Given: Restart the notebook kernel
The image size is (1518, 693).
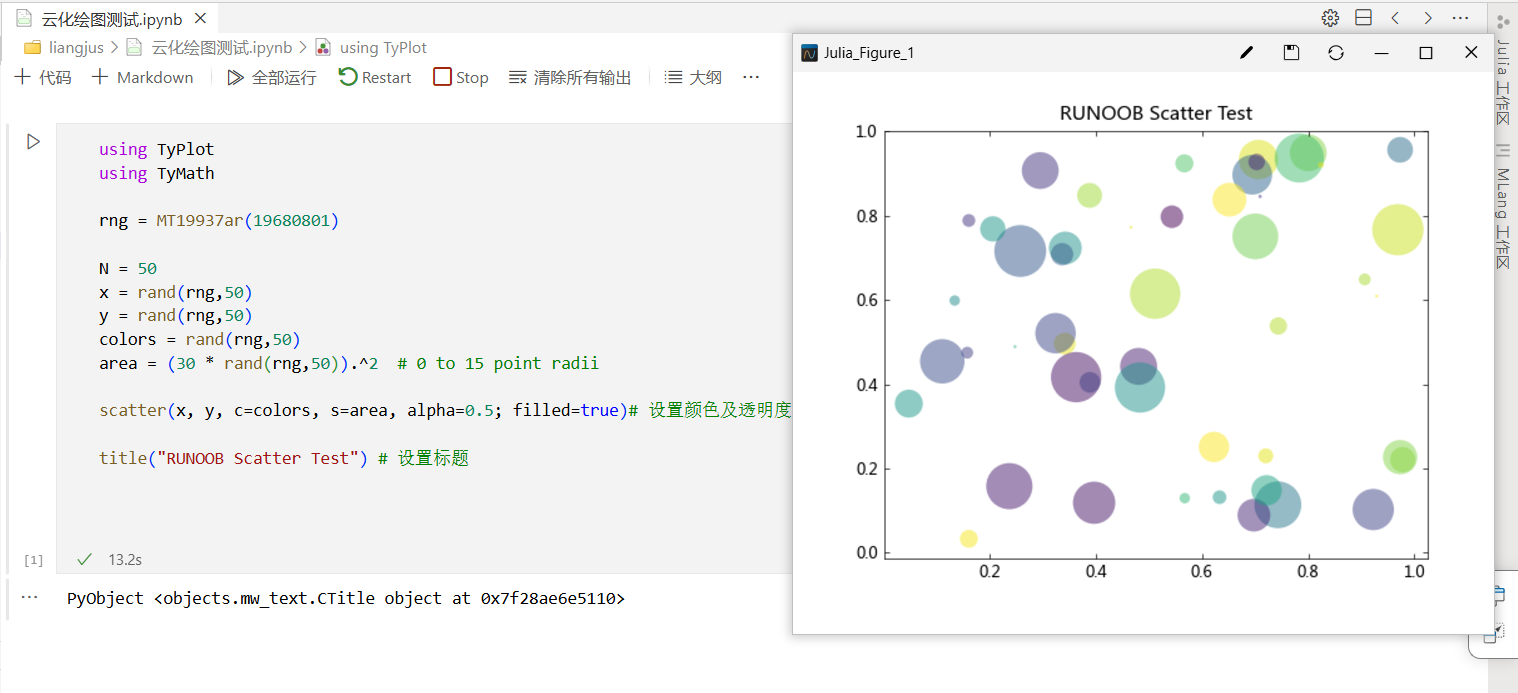Looking at the screenshot, I should 375,77.
